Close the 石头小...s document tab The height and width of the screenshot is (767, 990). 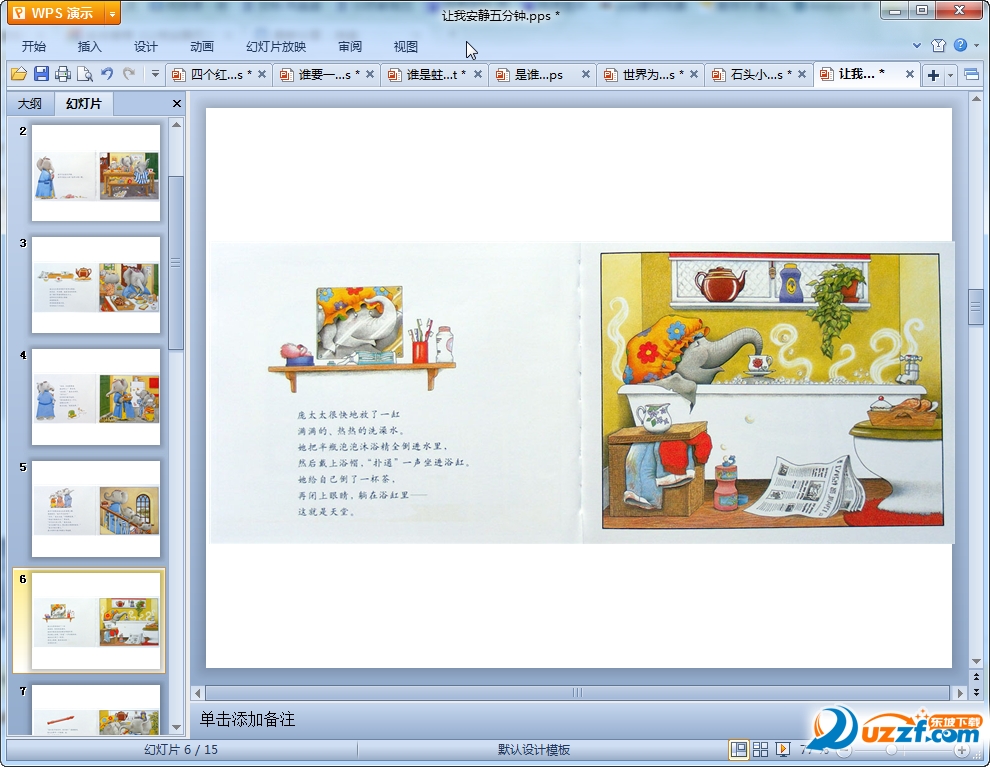pyautogui.click(x=802, y=74)
